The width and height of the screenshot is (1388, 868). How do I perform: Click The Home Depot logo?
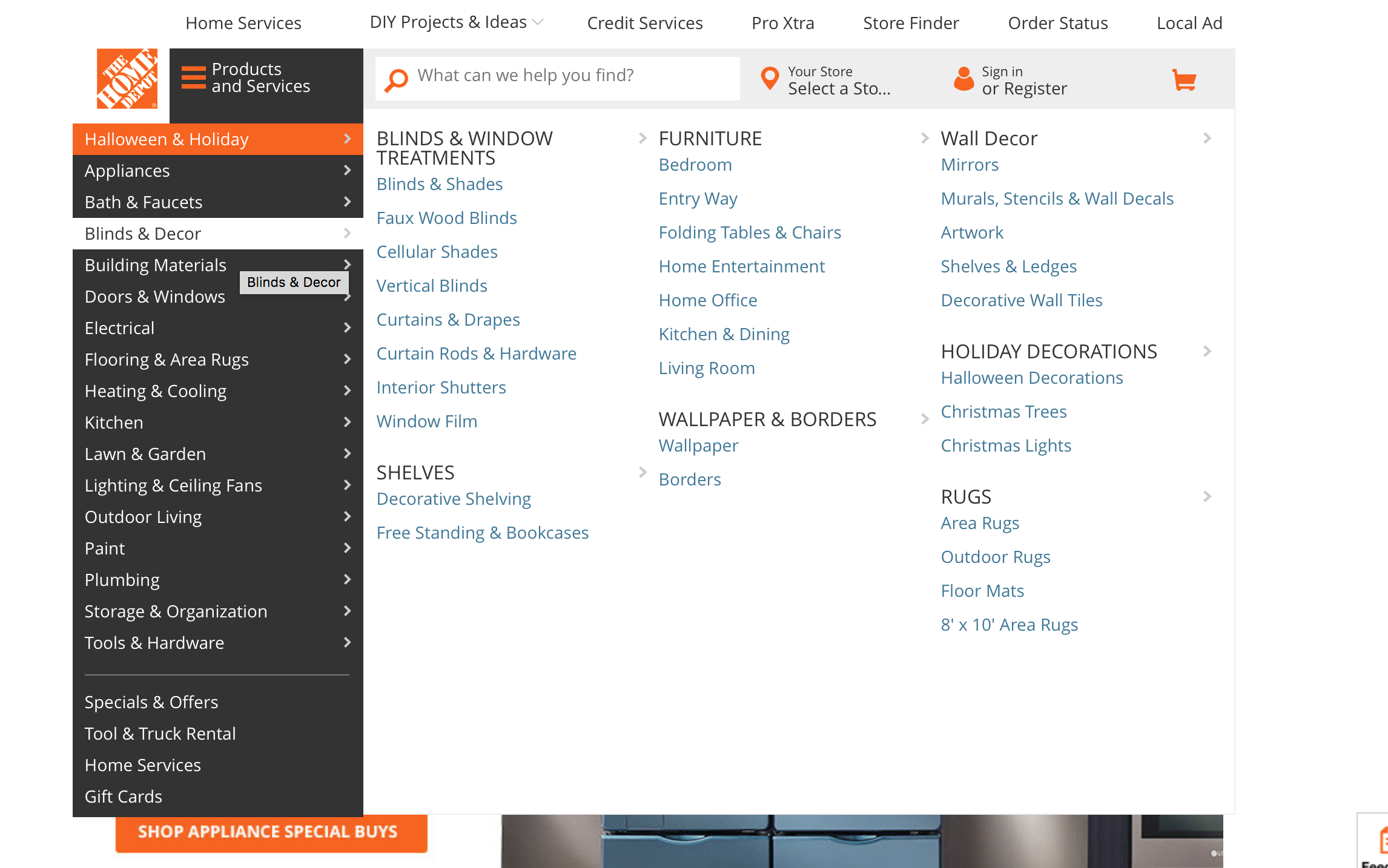coord(127,79)
